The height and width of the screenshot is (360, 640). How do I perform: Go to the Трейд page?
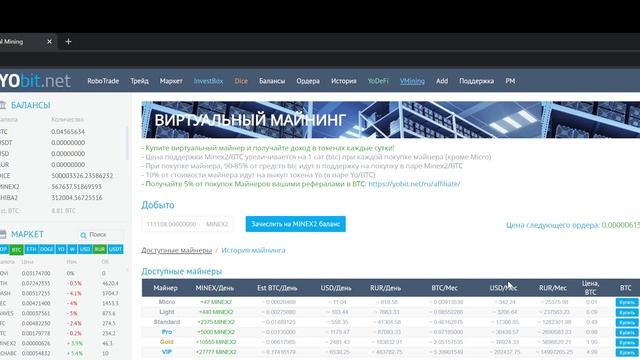(x=139, y=81)
